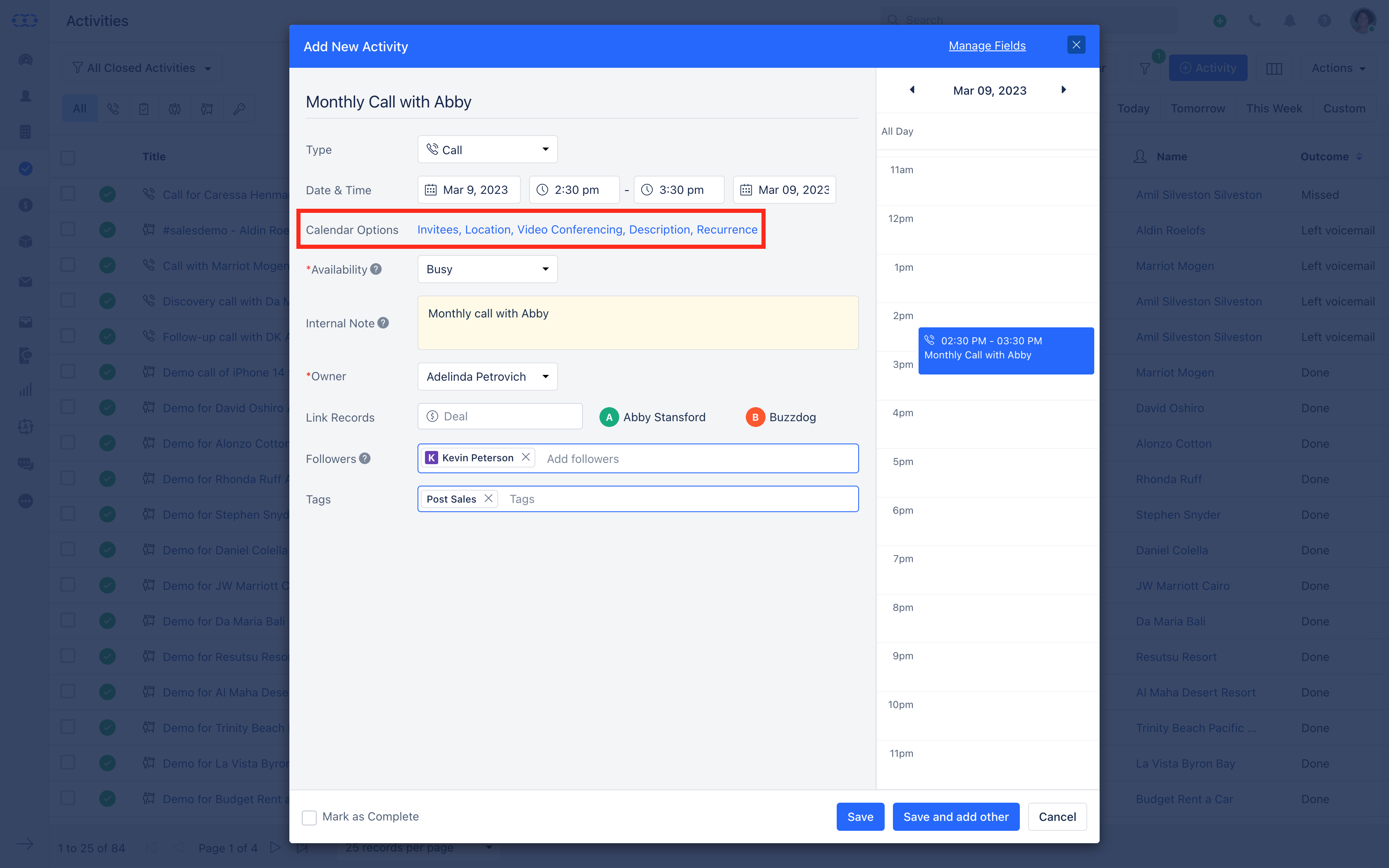Open the Manage Fields link
Screen dimensions: 1389x868
tap(987, 45)
